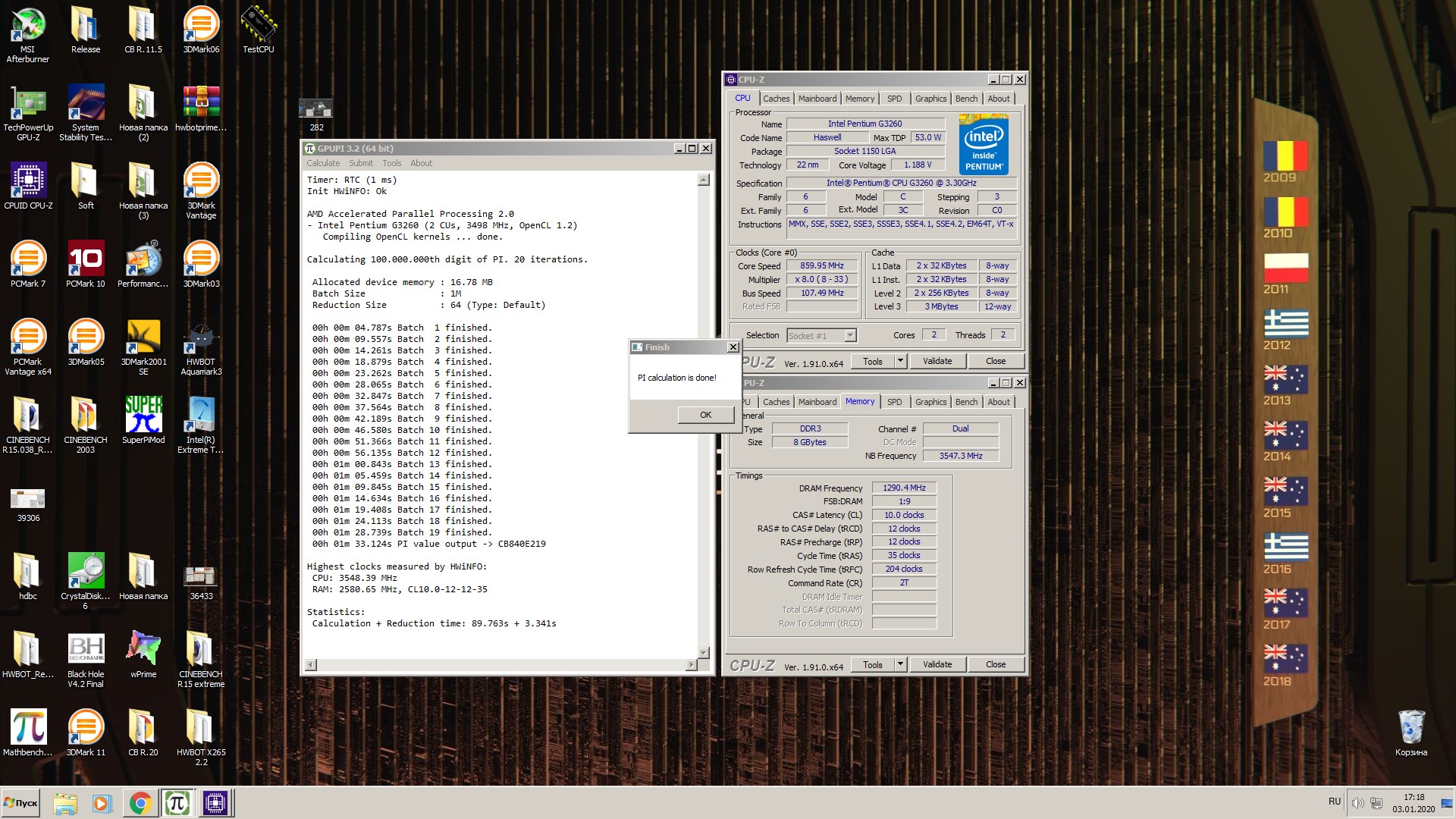Launch 3DMark03 desktop shortcut
Screen dimensions: 1456x819
(201, 264)
